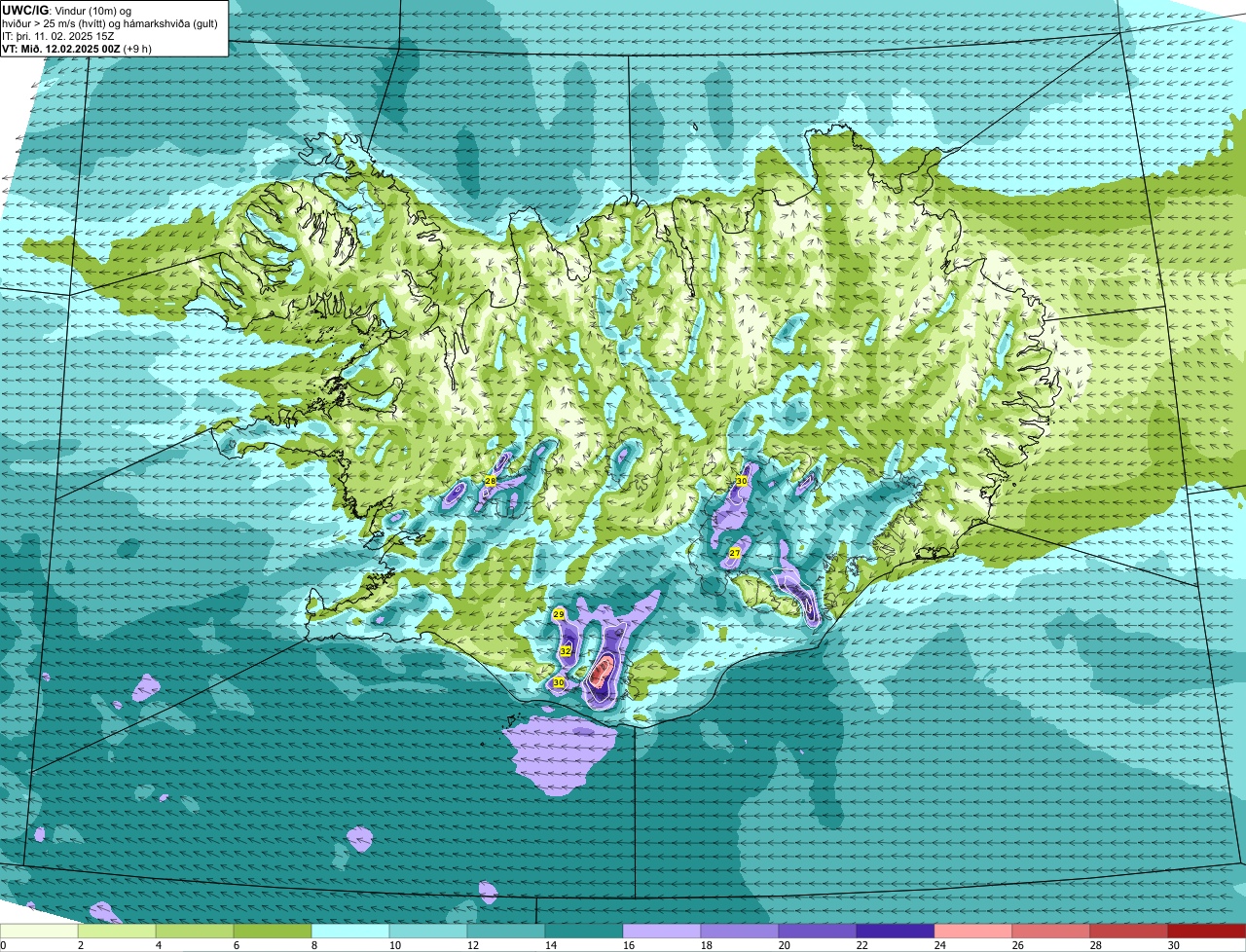Pick the 4–6 m/s light green legend swatch
This screenshot has width=1246, height=952.
(x=195, y=932)
